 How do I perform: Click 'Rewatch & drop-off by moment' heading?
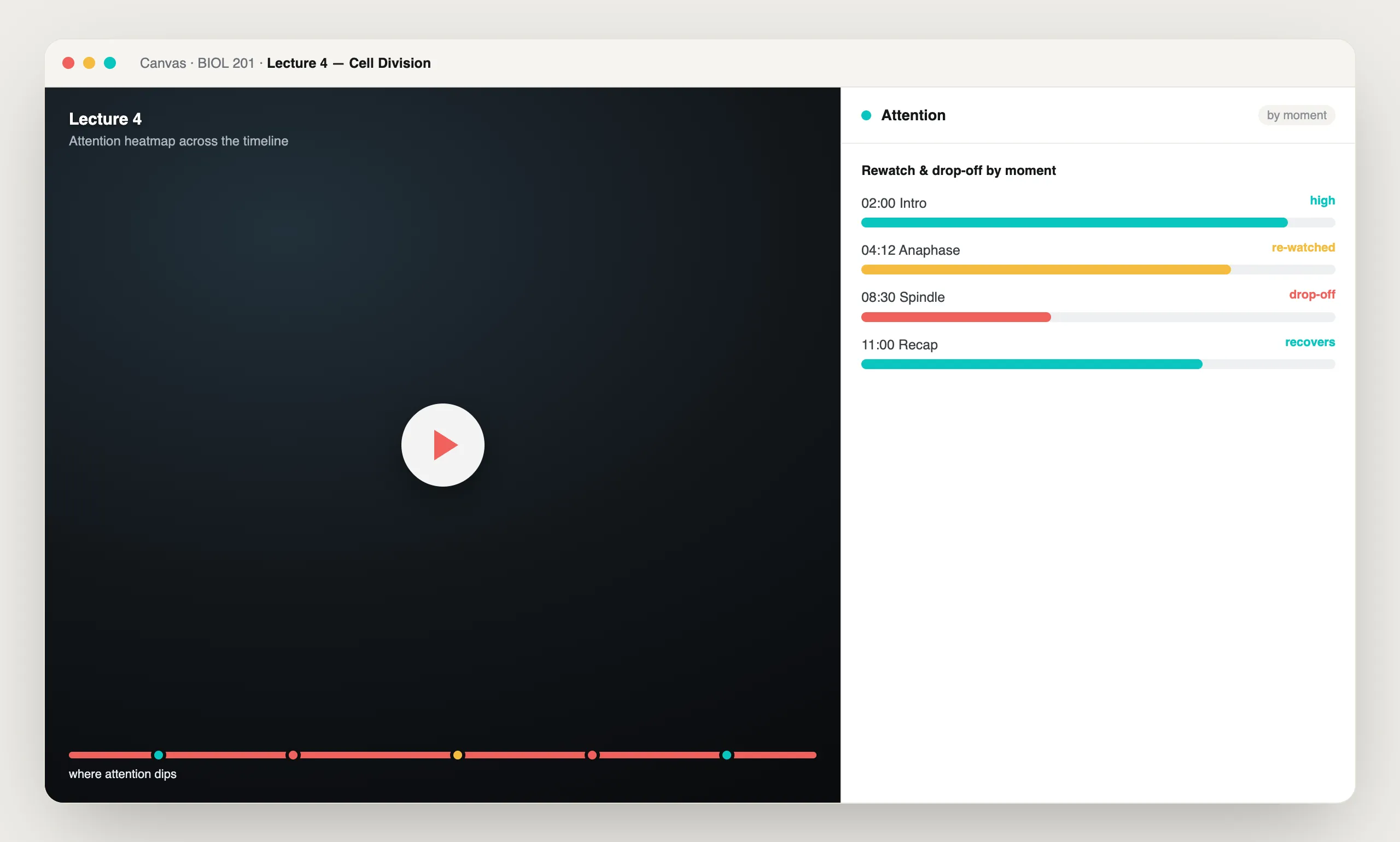pos(958,170)
